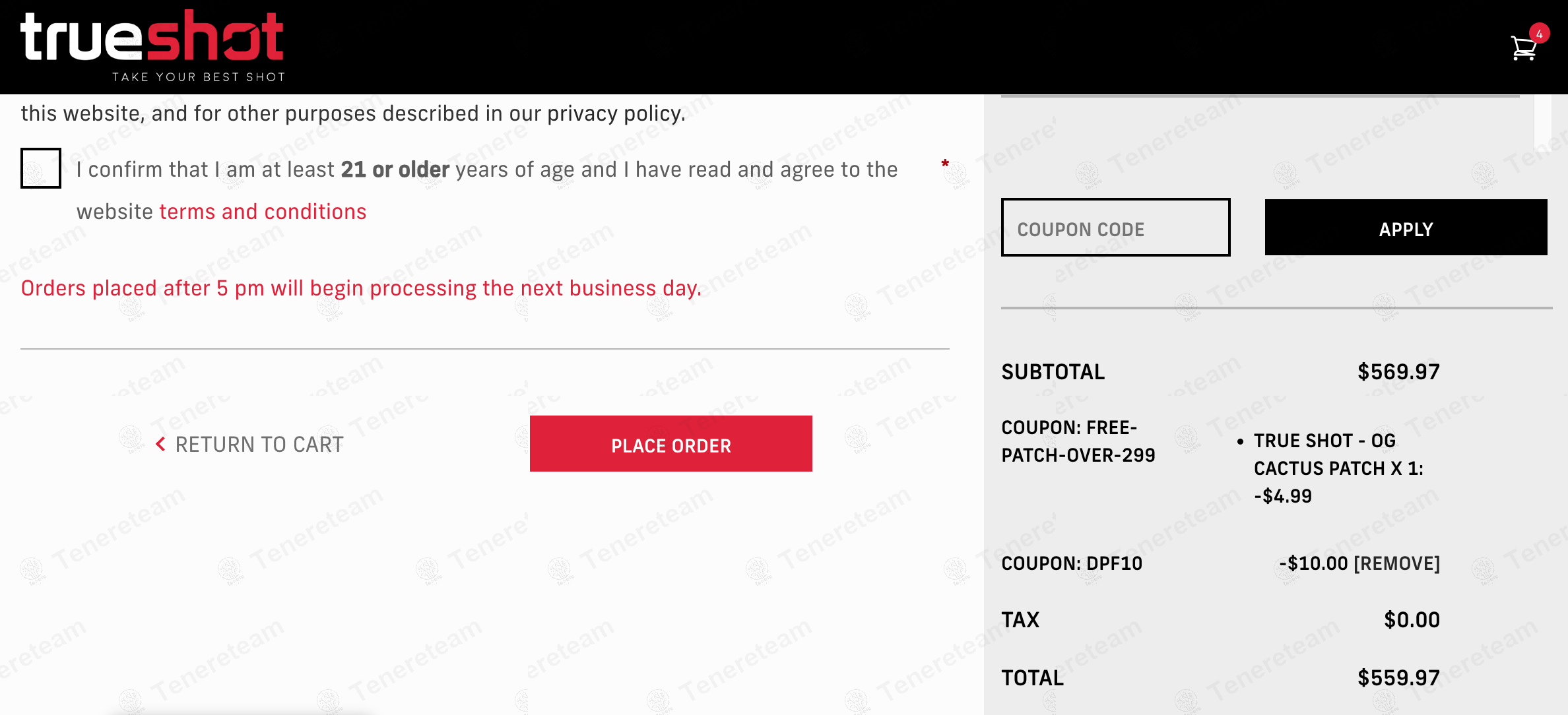Click the red Place Order button
Viewport: 1568px width, 715px height.
pyautogui.click(x=670, y=444)
